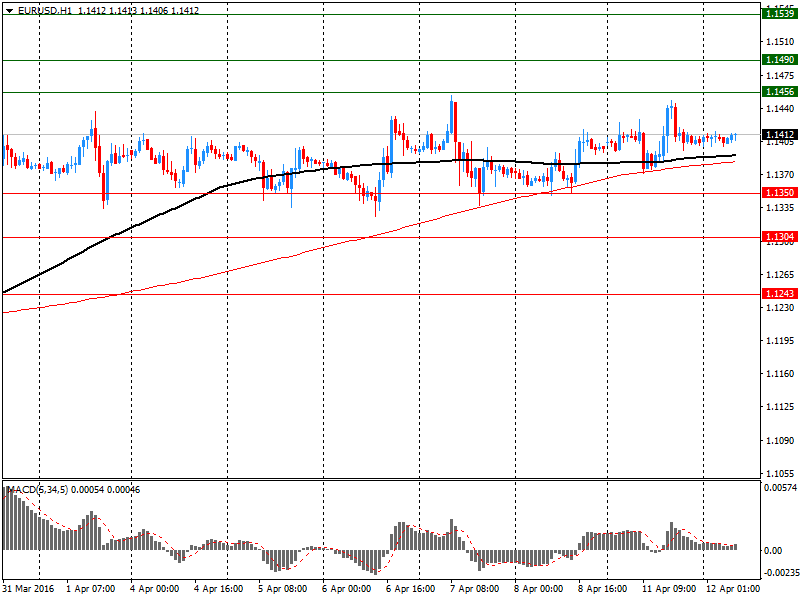Click the 0.00 MACD scale value
This screenshot has width=800, height=600.
(773, 551)
